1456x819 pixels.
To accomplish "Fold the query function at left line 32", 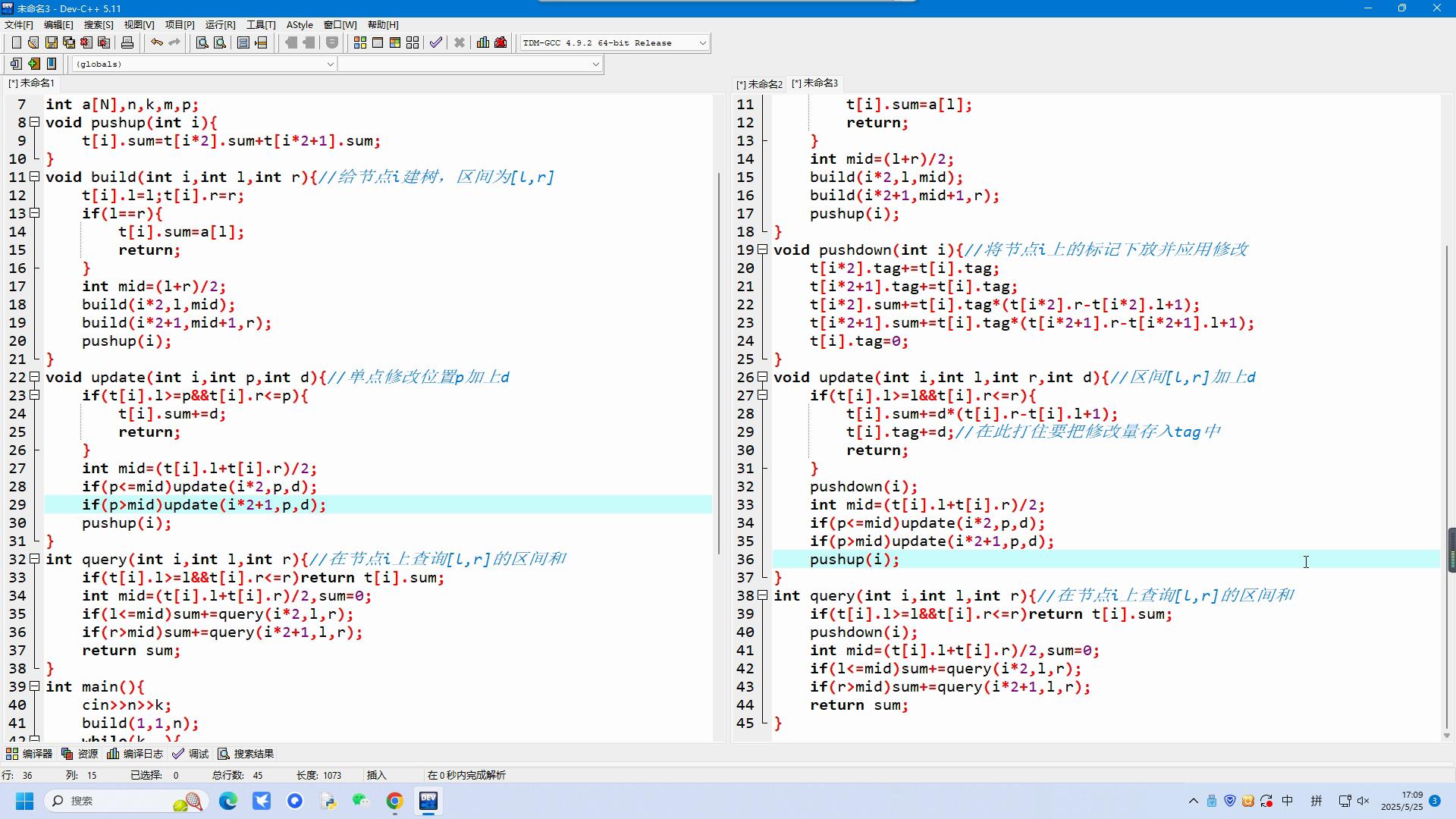I will (x=34, y=559).
